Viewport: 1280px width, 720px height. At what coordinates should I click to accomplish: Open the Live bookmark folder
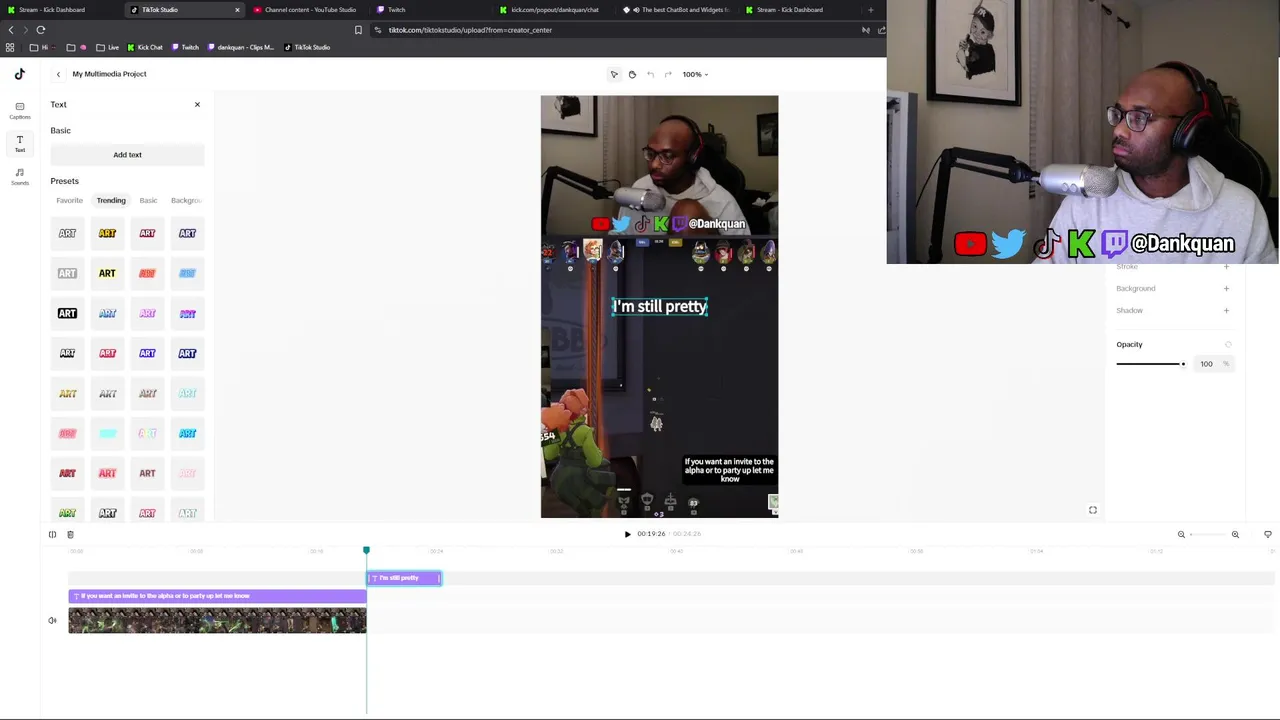(108, 47)
